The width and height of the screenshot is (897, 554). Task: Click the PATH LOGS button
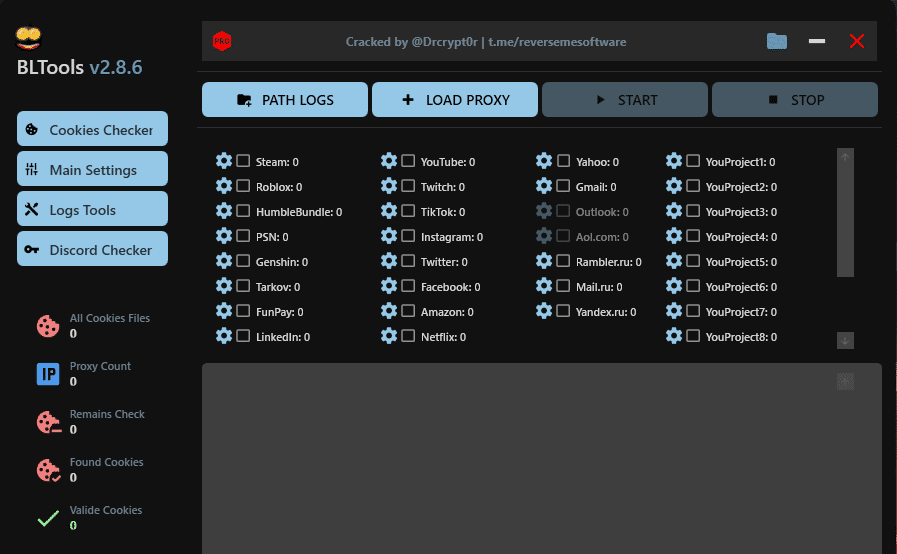tap(285, 100)
